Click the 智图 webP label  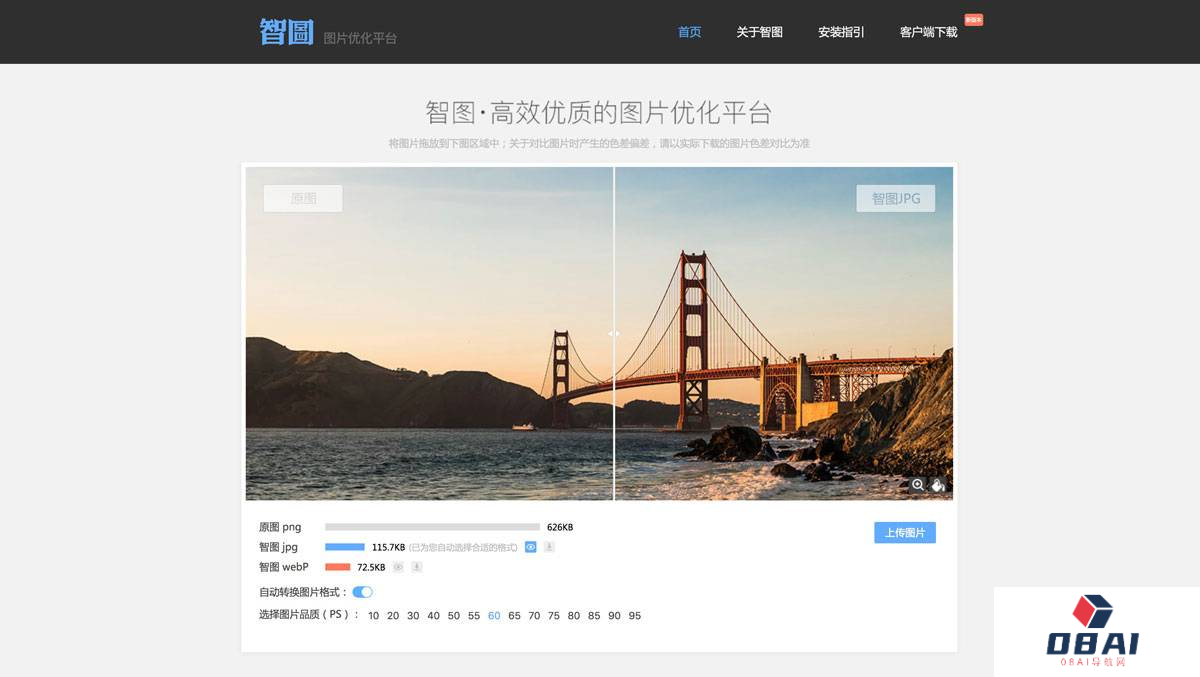click(x=284, y=567)
